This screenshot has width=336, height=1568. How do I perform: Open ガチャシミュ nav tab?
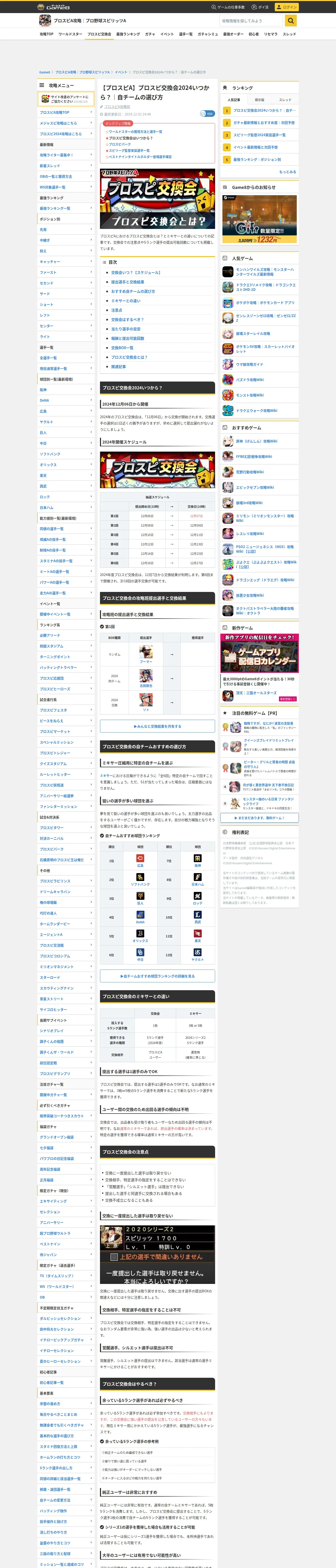click(x=208, y=34)
